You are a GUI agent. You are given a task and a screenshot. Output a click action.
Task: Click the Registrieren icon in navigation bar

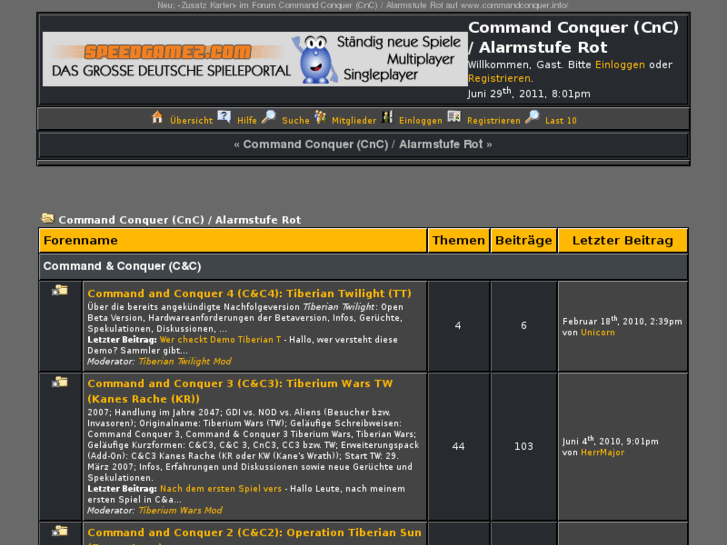coord(454,117)
